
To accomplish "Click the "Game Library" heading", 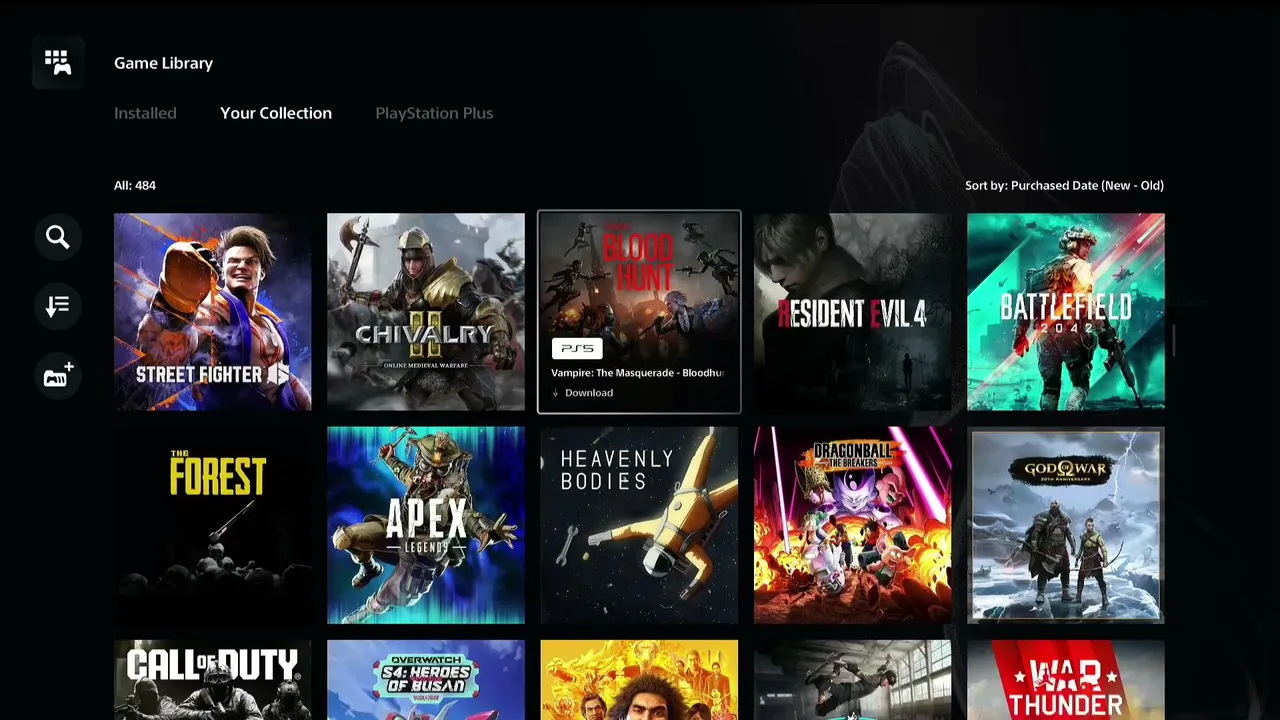I will [163, 63].
